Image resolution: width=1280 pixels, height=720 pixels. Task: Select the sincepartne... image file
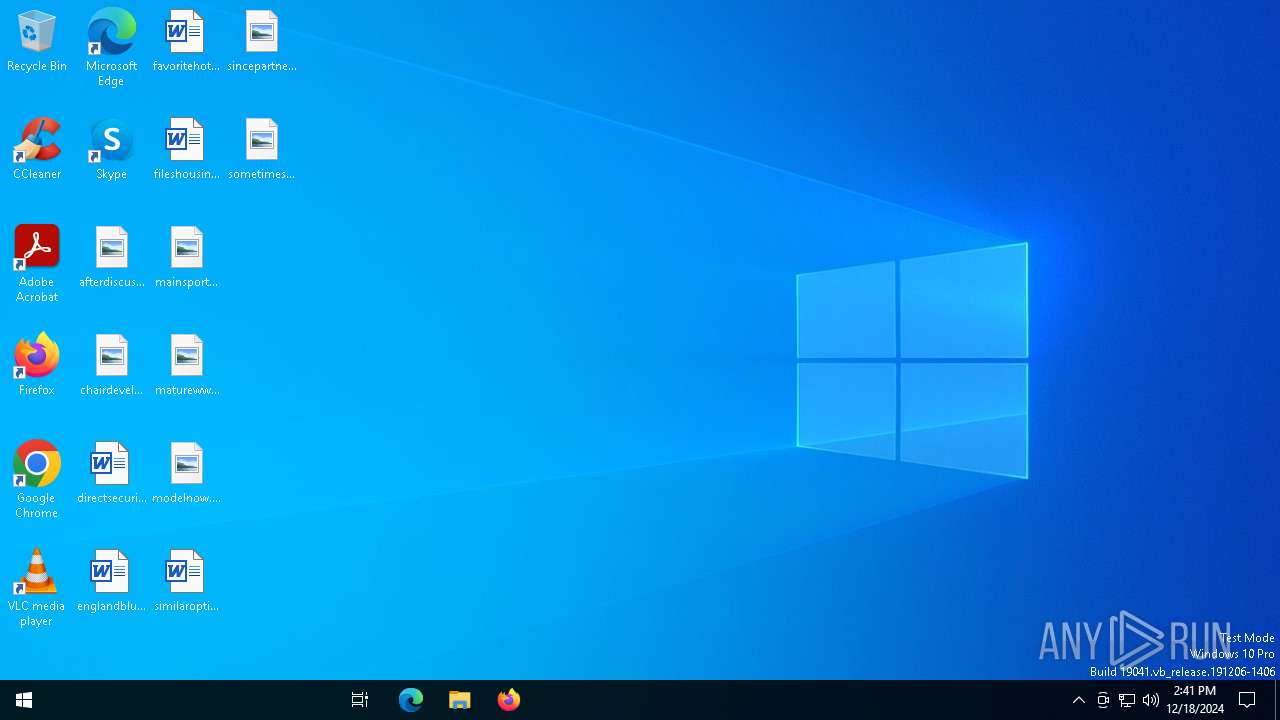point(262,42)
